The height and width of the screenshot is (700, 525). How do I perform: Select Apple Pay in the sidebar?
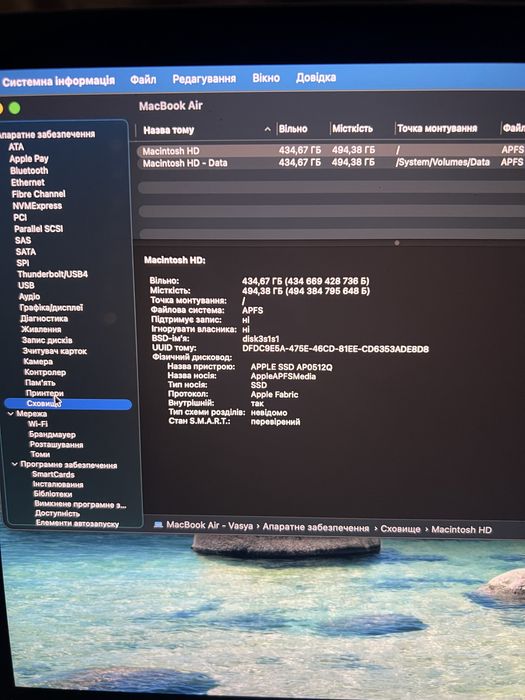coord(29,158)
